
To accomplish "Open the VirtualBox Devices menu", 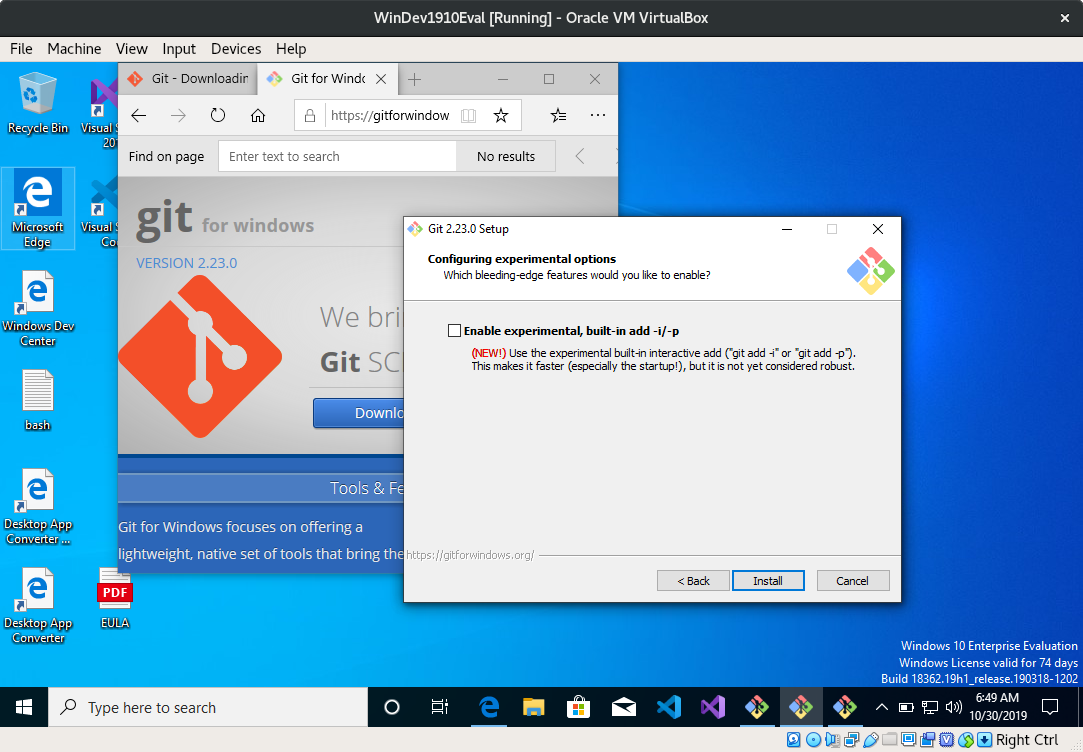I will pos(236,49).
